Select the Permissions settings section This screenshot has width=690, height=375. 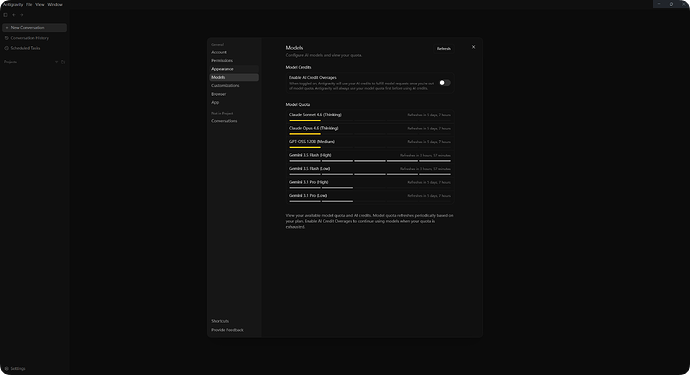click(x=234, y=61)
